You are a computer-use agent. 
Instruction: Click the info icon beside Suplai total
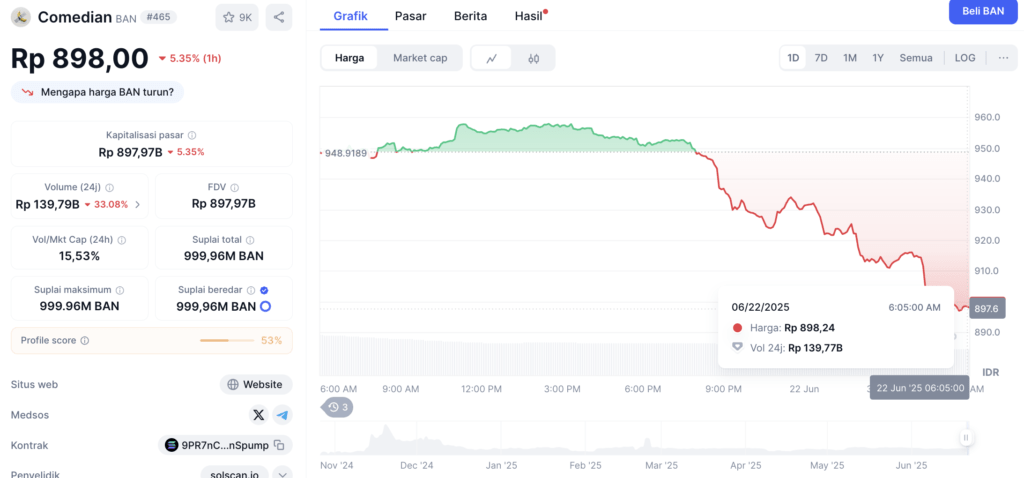click(x=250, y=240)
